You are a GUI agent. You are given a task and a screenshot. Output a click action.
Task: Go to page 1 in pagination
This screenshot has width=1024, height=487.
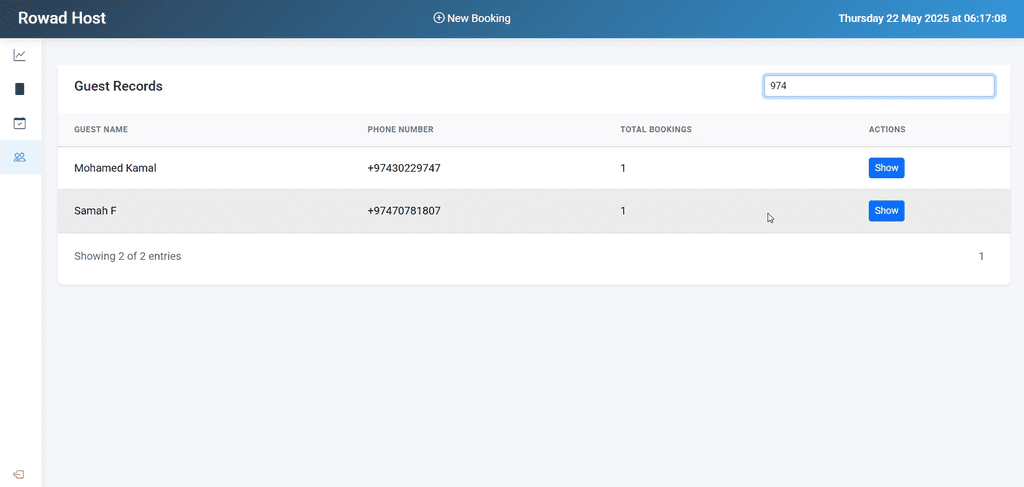pyautogui.click(x=981, y=257)
